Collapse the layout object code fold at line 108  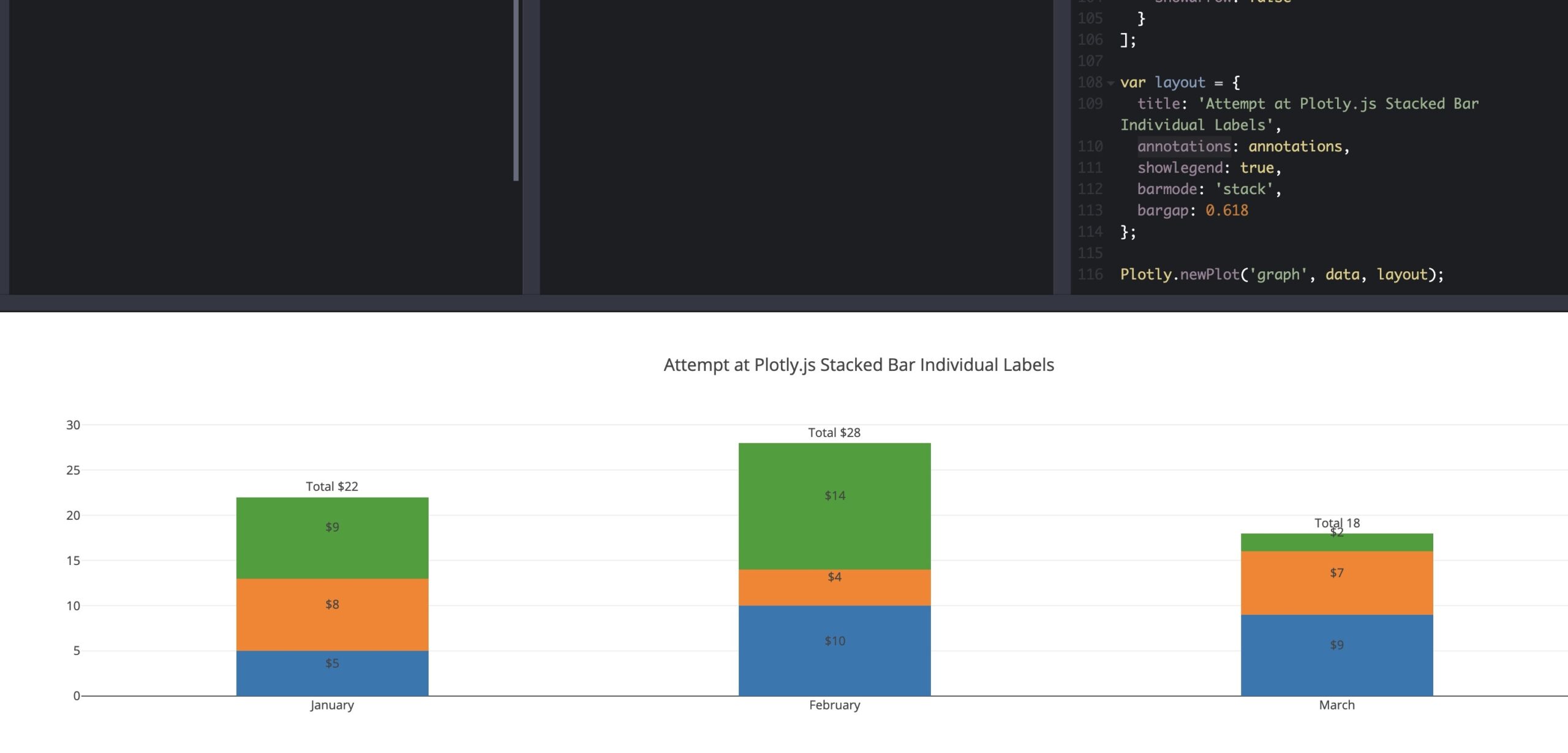[1109, 82]
